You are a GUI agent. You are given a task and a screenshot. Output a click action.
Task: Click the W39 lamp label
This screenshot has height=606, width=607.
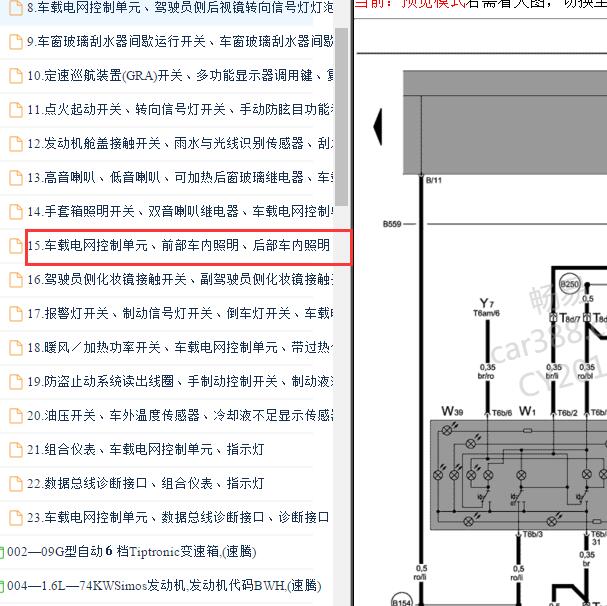pyautogui.click(x=452, y=411)
